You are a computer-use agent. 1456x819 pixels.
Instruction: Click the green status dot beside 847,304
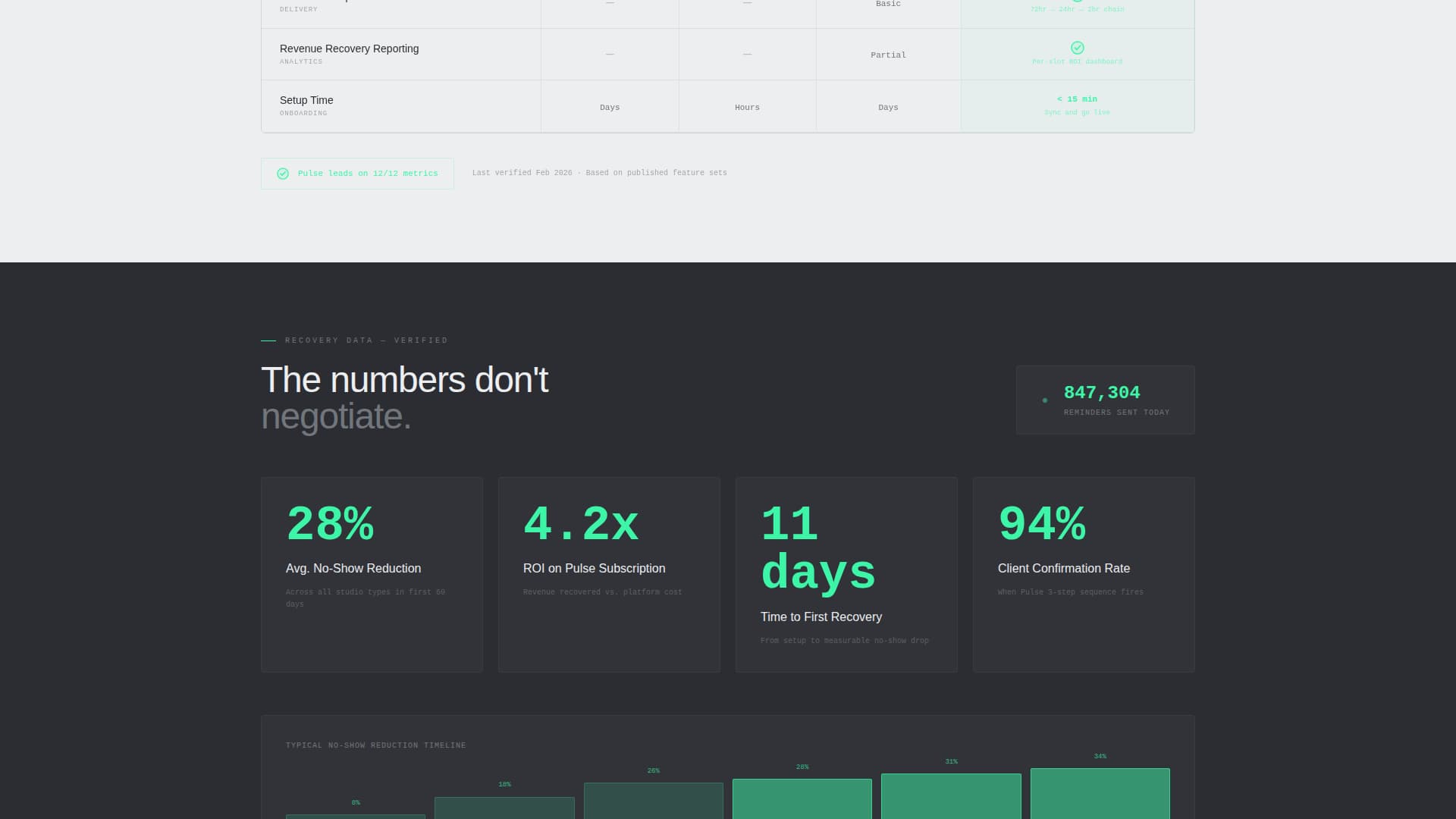(1045, 400)
